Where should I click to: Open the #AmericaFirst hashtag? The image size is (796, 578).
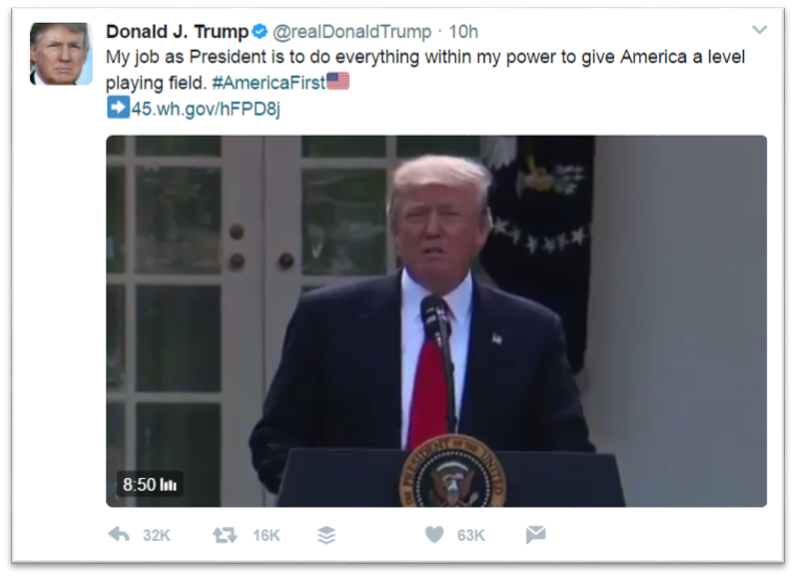pos(269,82)
